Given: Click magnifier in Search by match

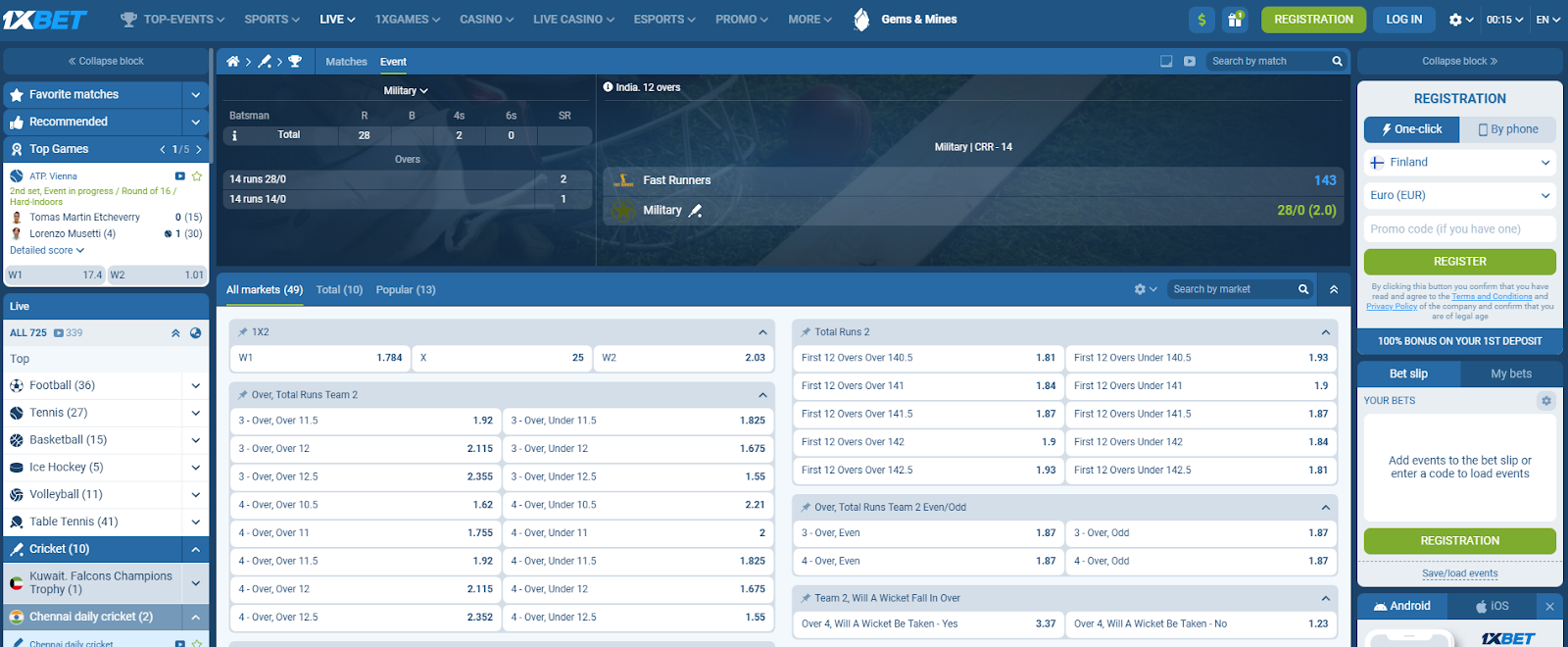Looking at the screenshot, I should coord(1337,61).
